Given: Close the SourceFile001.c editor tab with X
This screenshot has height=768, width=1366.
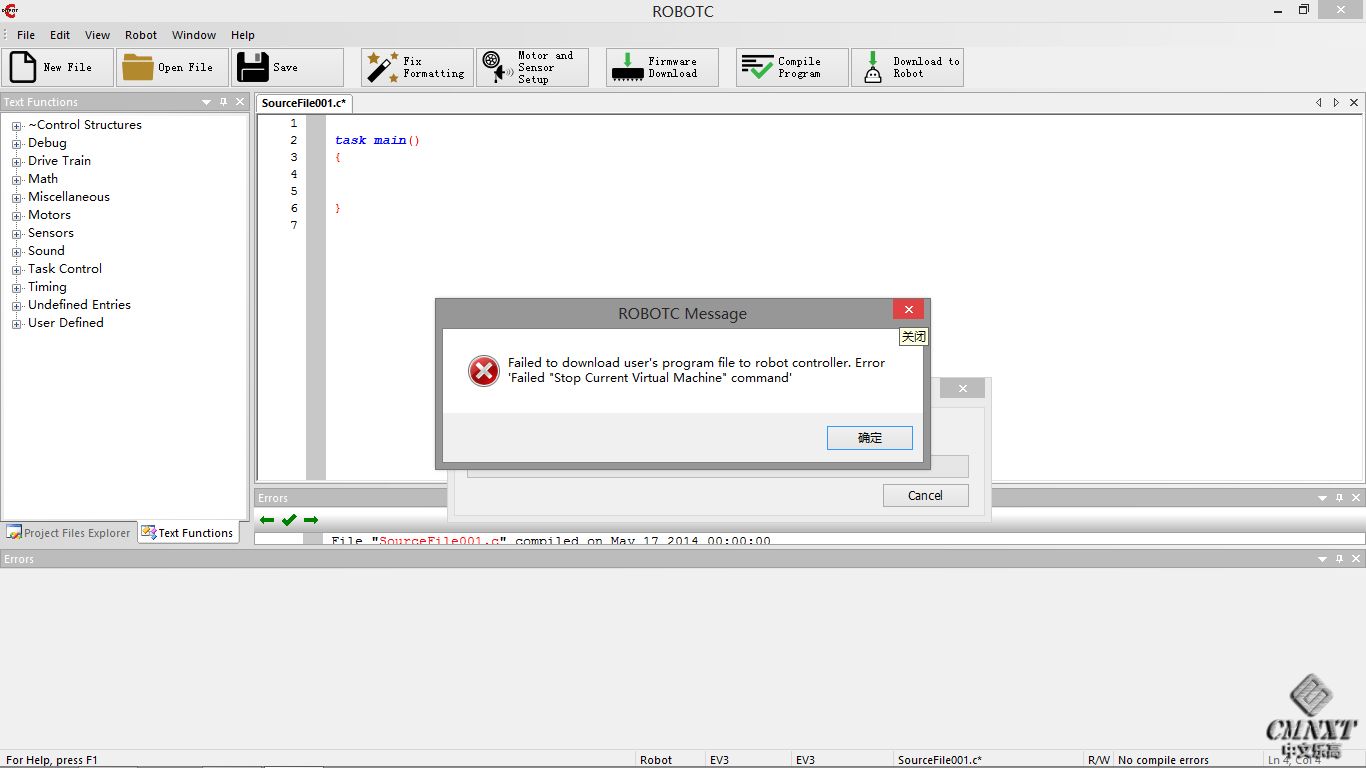Looking at the screenshot, I should pos(1354,102).
